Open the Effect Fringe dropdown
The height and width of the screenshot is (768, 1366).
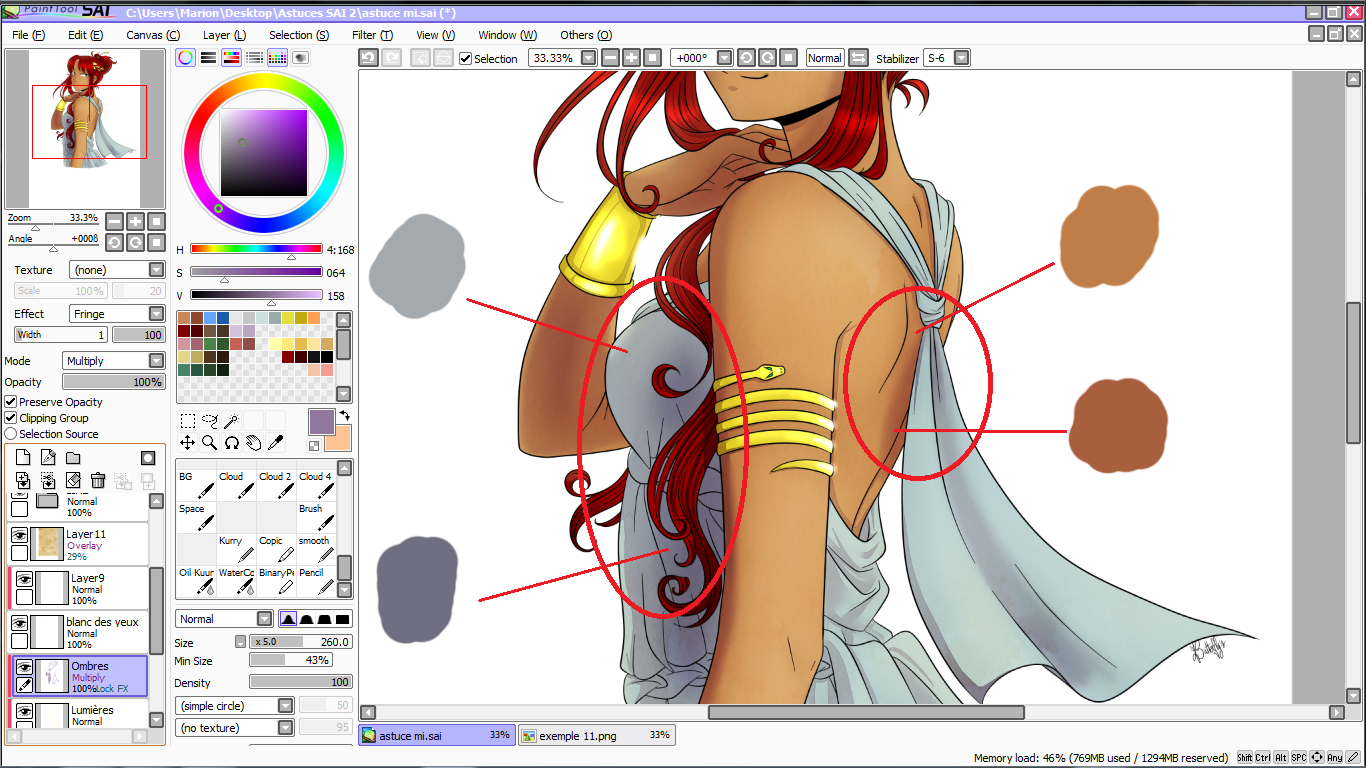pos(117,314)
